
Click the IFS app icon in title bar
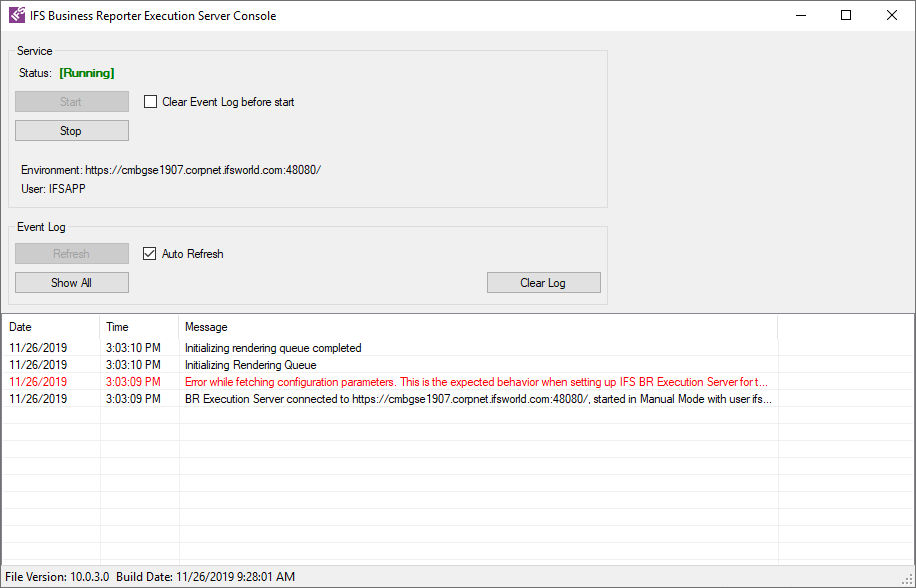coord(17,15)
